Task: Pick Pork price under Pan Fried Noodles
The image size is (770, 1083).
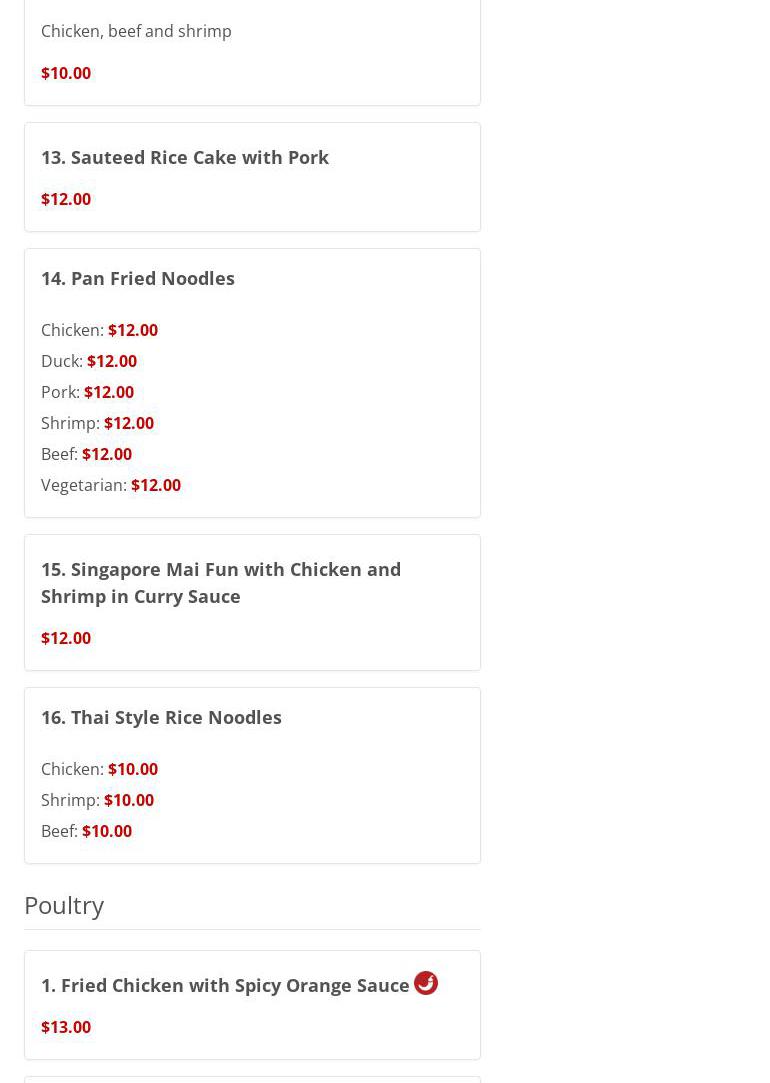Action: tap(109, 392)
